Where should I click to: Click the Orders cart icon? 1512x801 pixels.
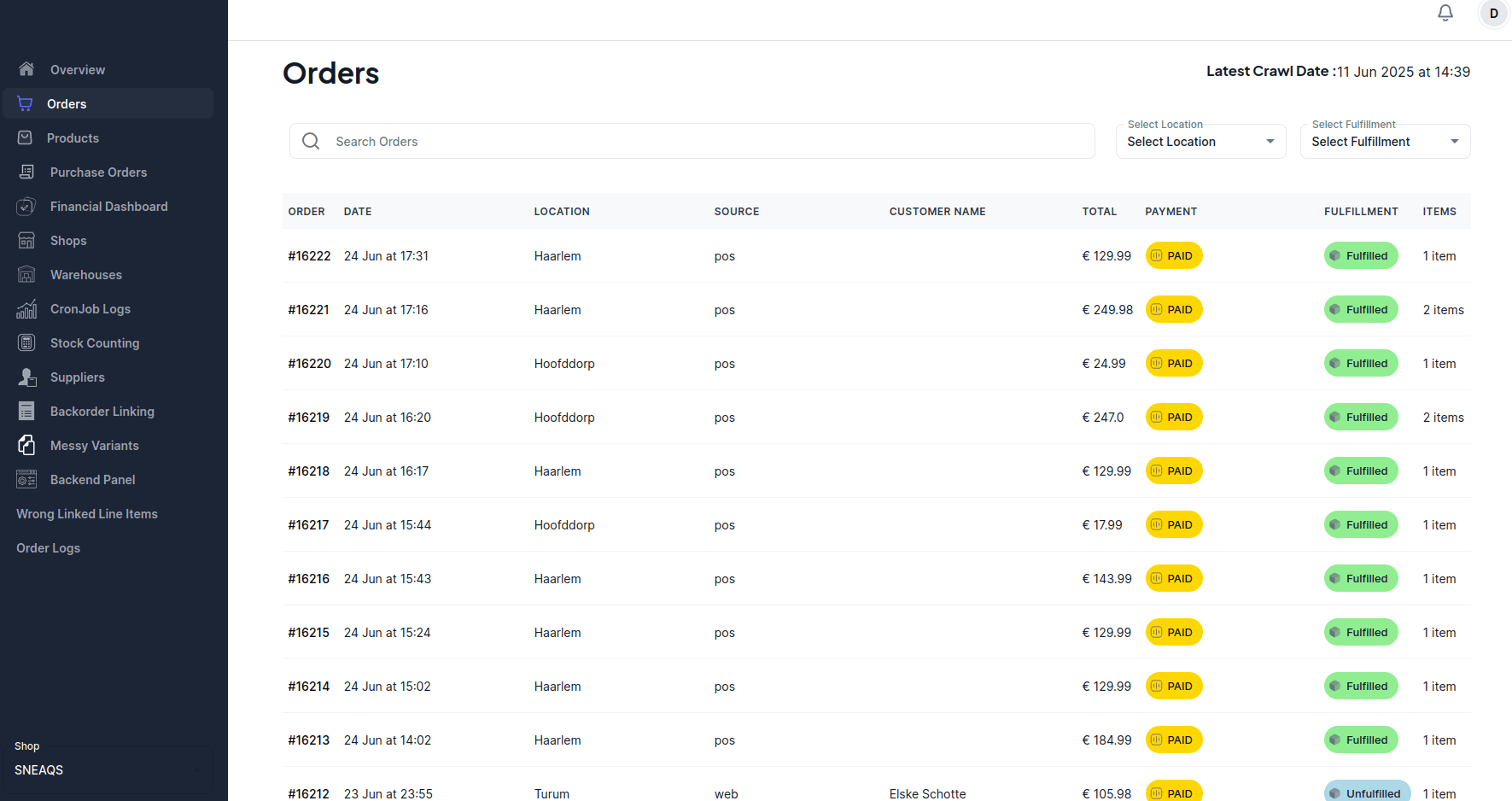[26, 103]
